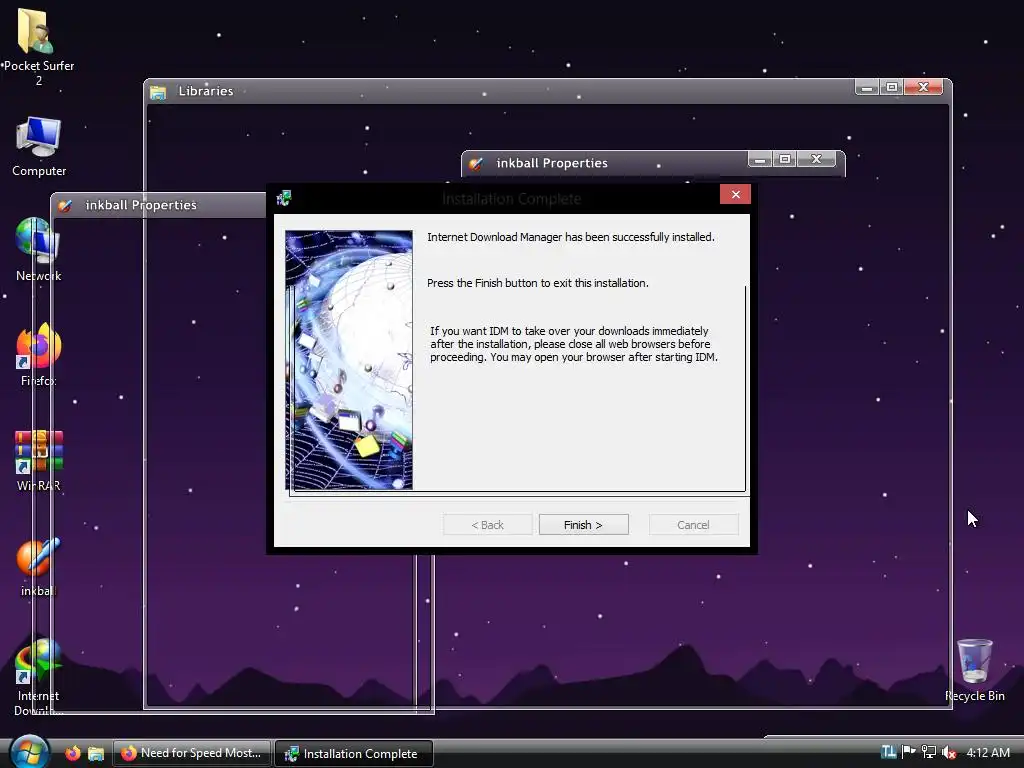Click the 'Libraries' window title text
The image size is (1024, 768).
(206, 91)
